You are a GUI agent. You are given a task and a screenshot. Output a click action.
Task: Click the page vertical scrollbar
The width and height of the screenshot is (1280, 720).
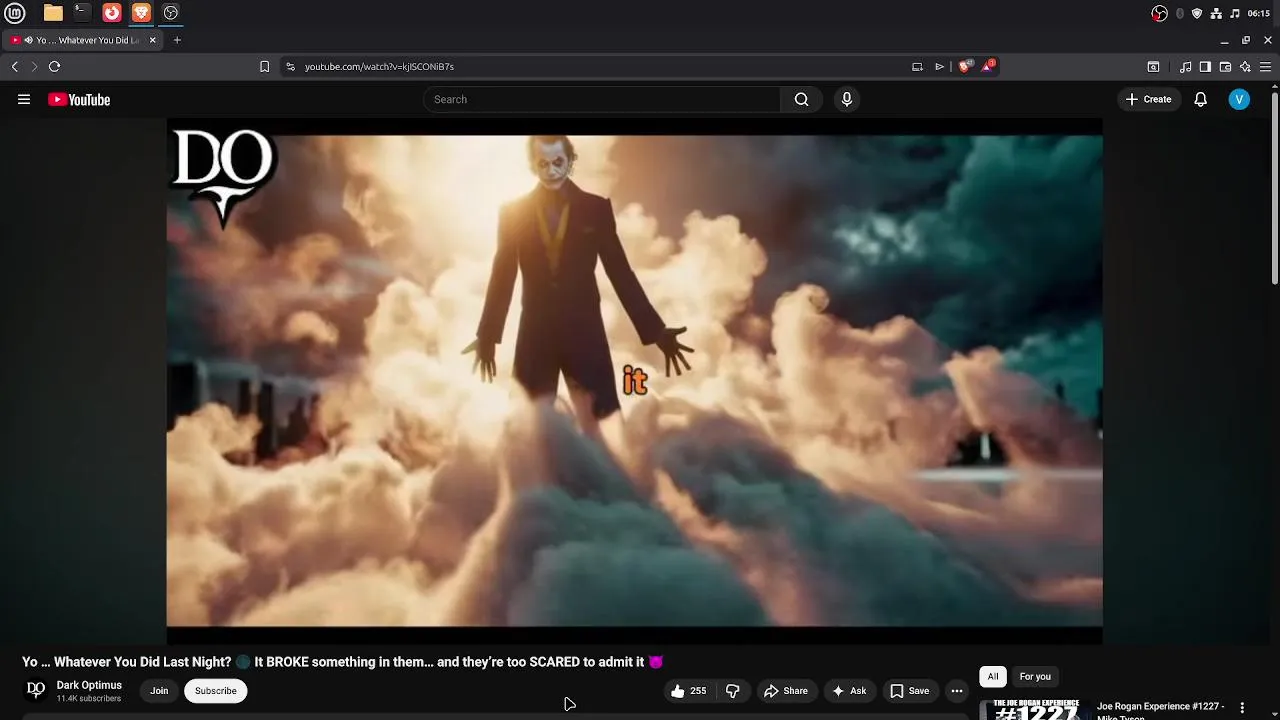click(x=1275, y=190)
